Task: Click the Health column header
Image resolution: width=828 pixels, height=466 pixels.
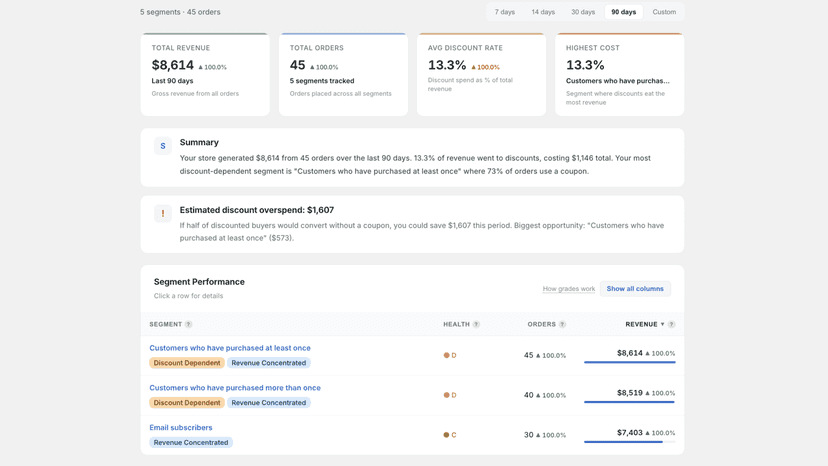Action: [456, 324]
